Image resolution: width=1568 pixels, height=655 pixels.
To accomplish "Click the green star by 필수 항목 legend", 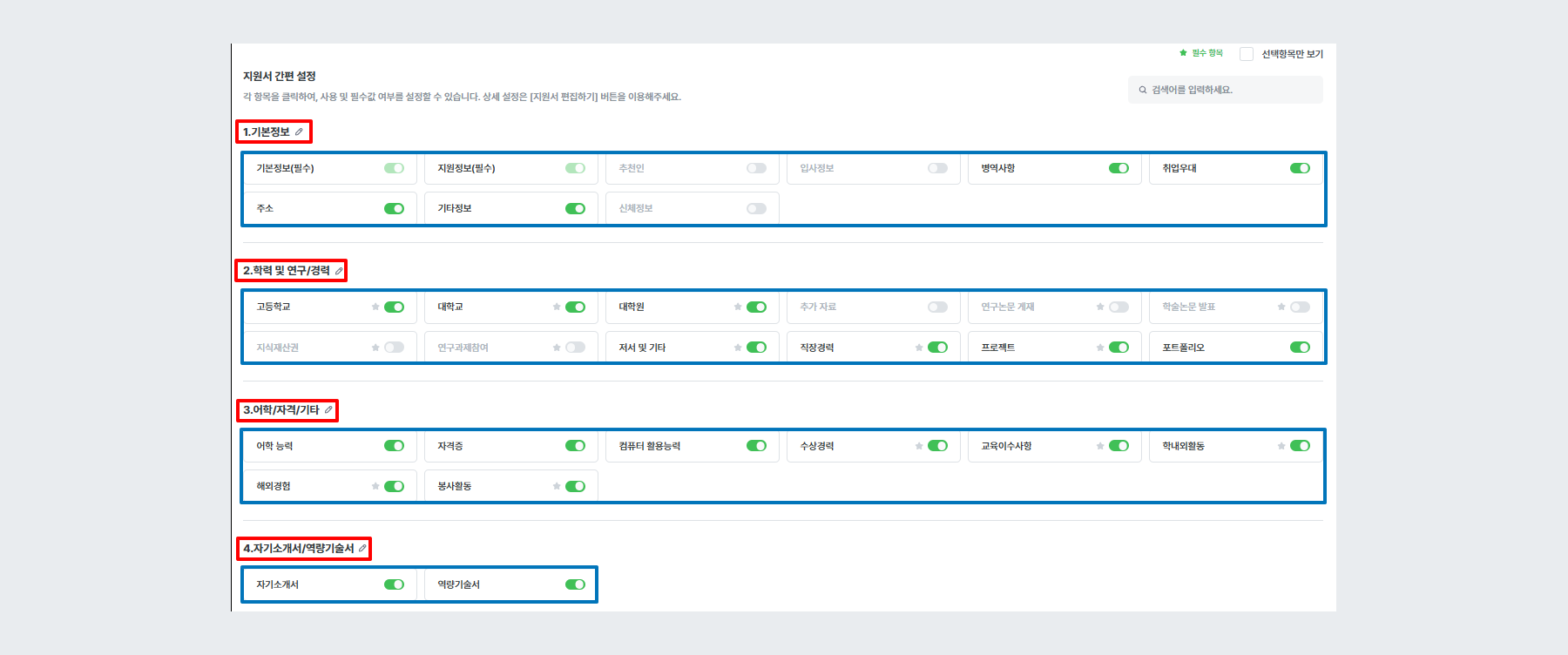I will tap(1183, 53).
